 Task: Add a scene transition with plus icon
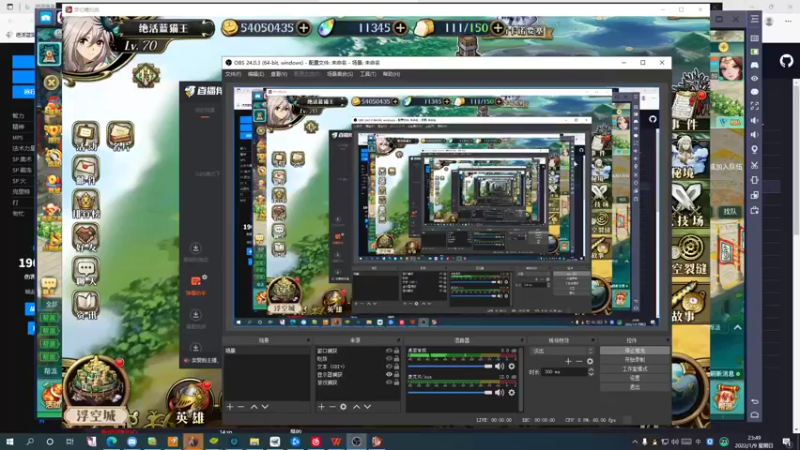(x=568, y=361)
